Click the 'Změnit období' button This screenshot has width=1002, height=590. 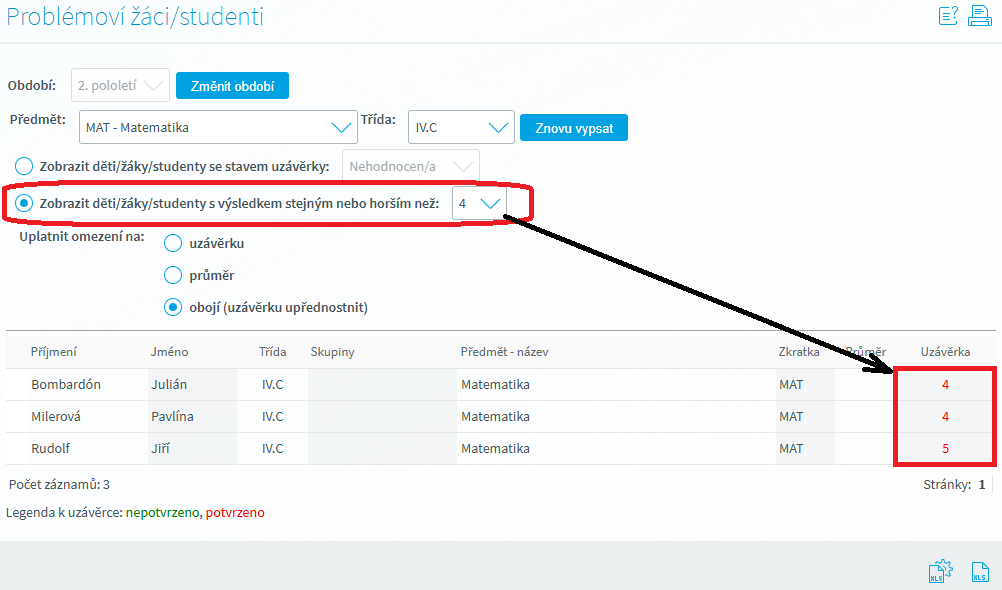tap(232, 86)
